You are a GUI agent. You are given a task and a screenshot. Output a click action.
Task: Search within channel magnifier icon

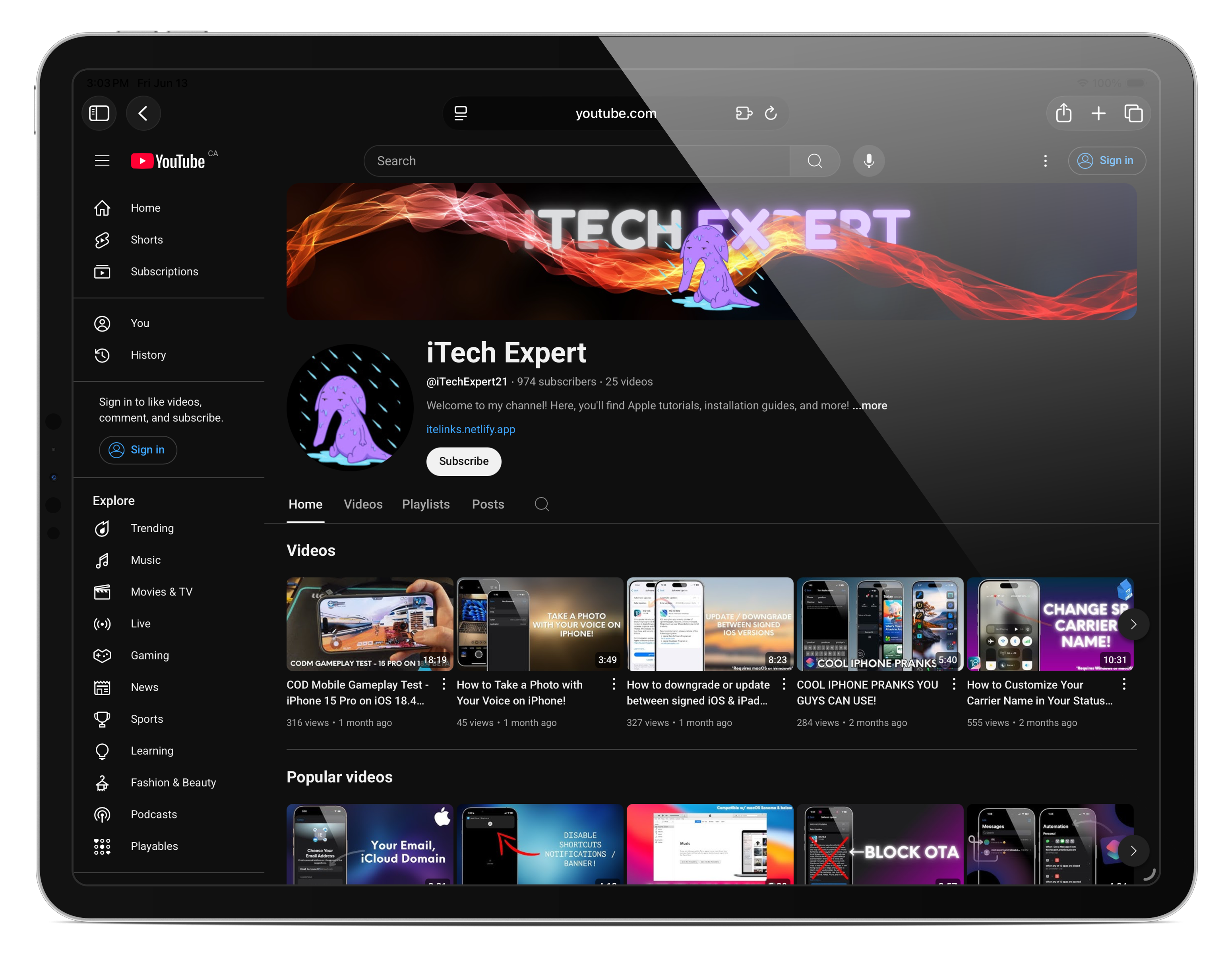coord(542,504)
